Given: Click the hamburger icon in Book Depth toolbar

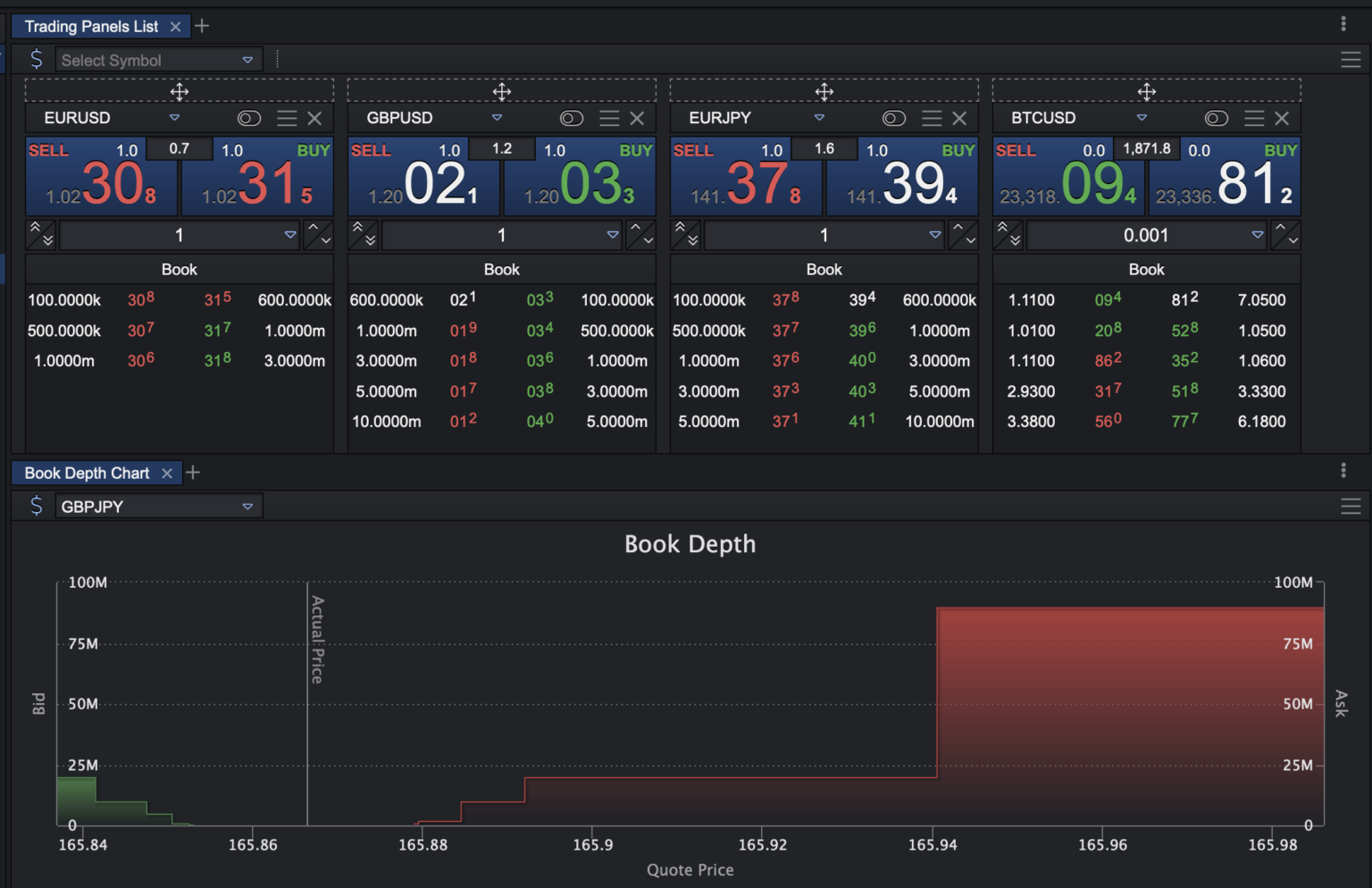Looking at the screenshot, I should [1351, 506].
